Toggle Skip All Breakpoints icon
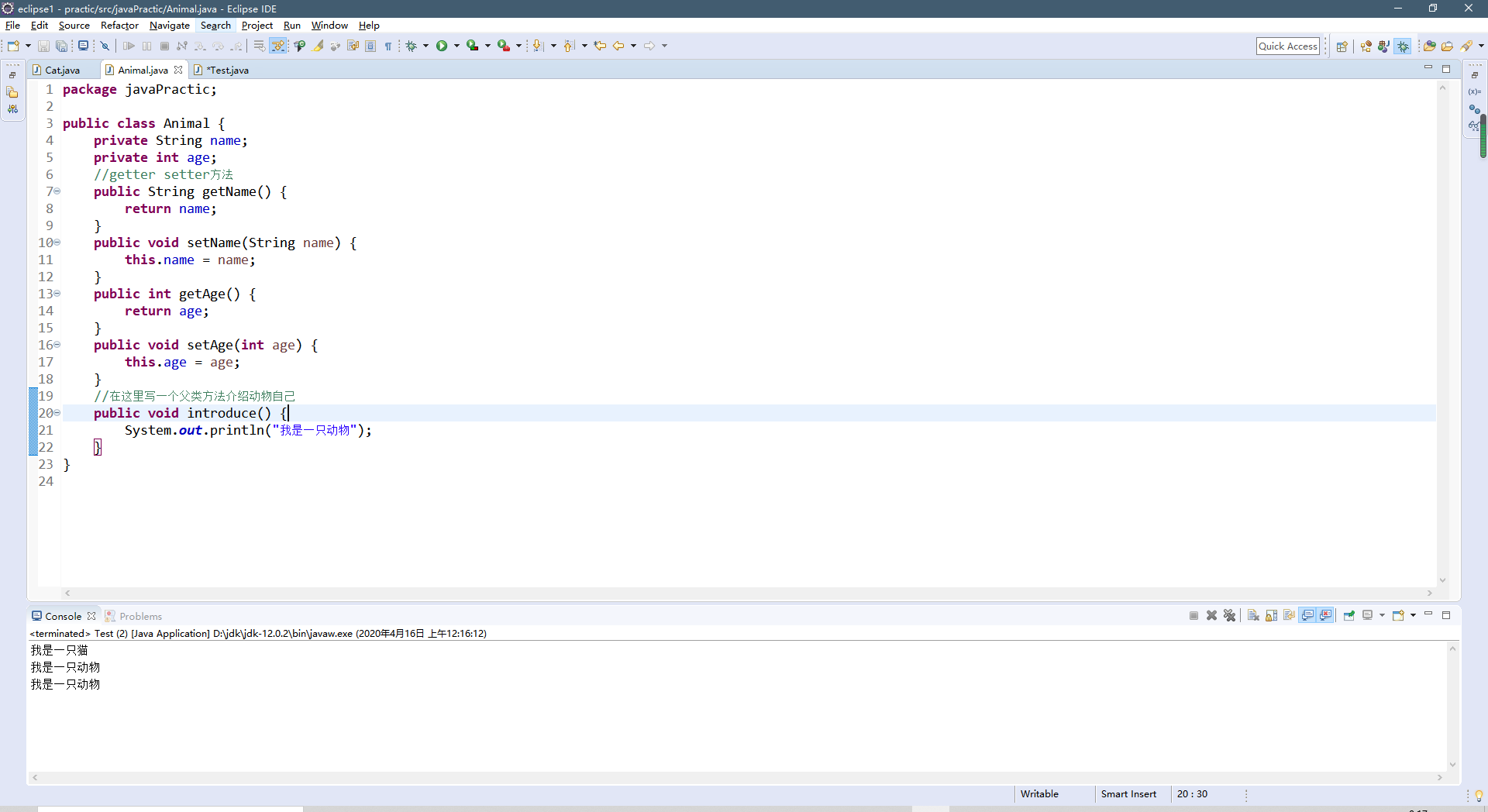This screenshot has width=1488, height=812. [x=105, y=46]
